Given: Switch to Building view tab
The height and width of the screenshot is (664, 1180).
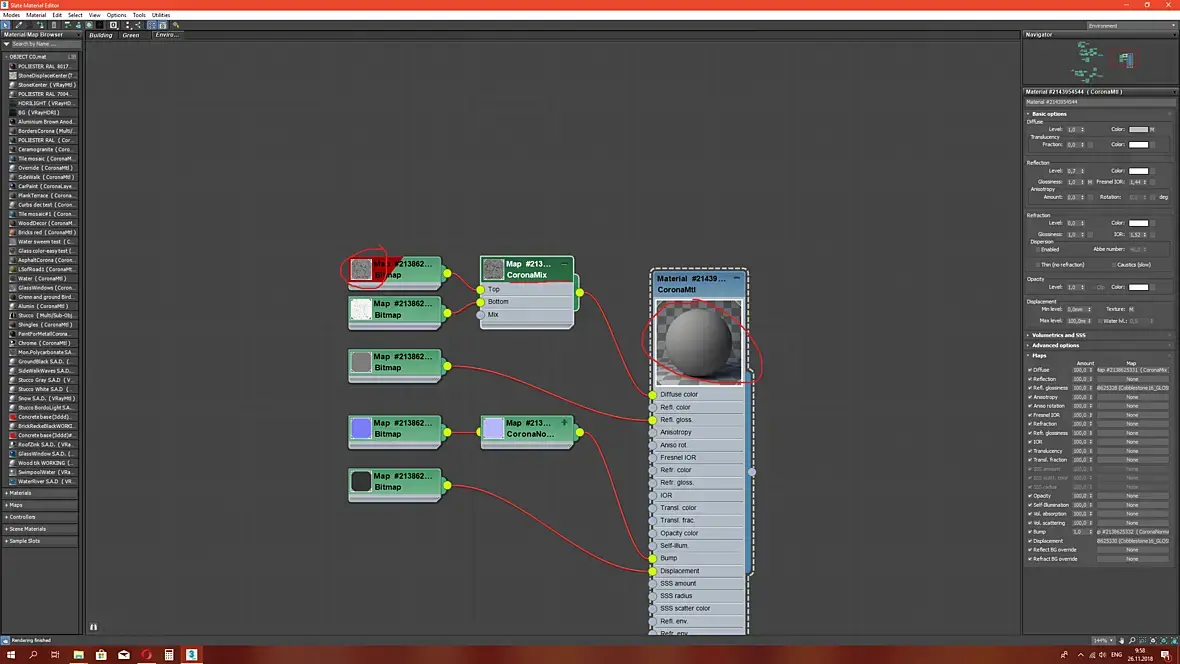Looking at the screenshot, I should (x=100, y=35).
